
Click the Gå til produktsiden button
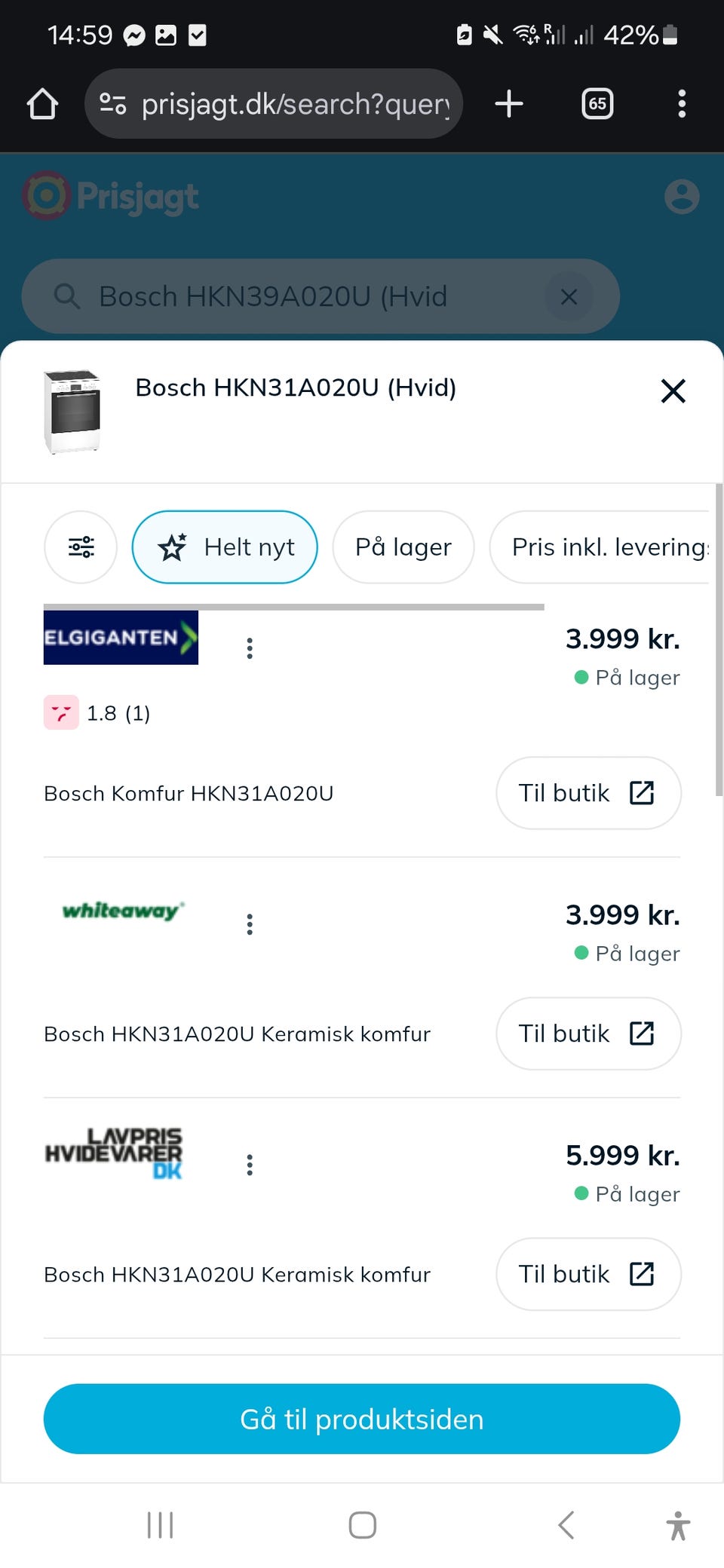pos(362,1419)
